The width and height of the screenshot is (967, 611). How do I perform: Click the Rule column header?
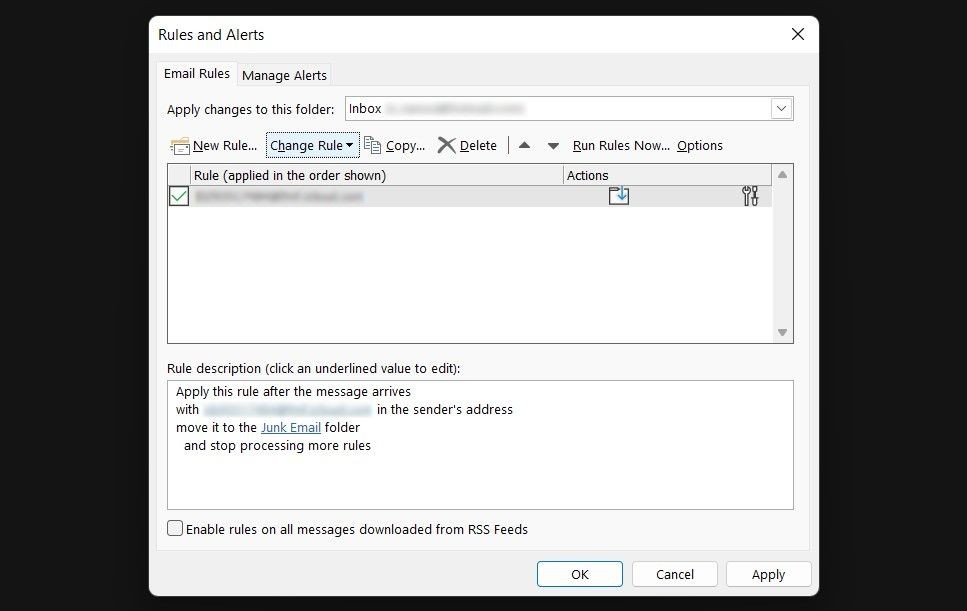(x=377, y=175)
